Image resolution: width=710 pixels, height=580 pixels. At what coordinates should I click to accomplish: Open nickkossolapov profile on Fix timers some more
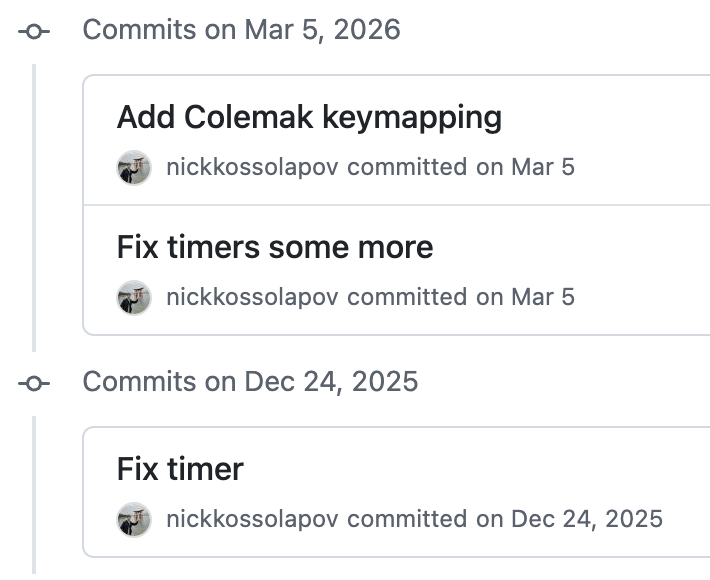252,297
